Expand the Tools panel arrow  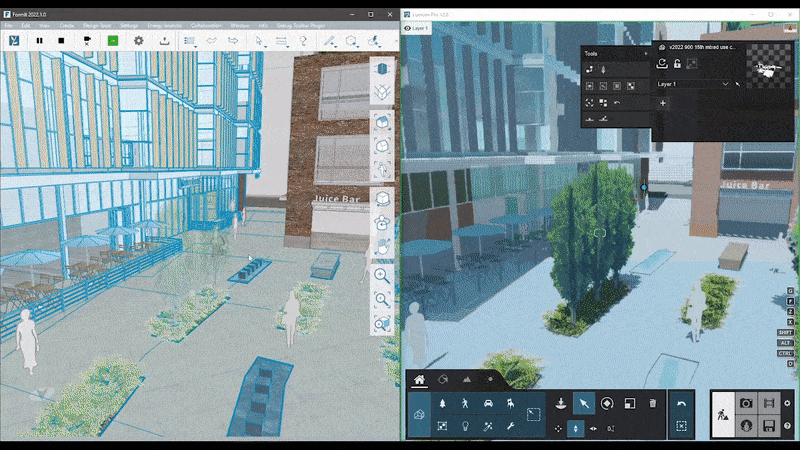coord(645,53)
